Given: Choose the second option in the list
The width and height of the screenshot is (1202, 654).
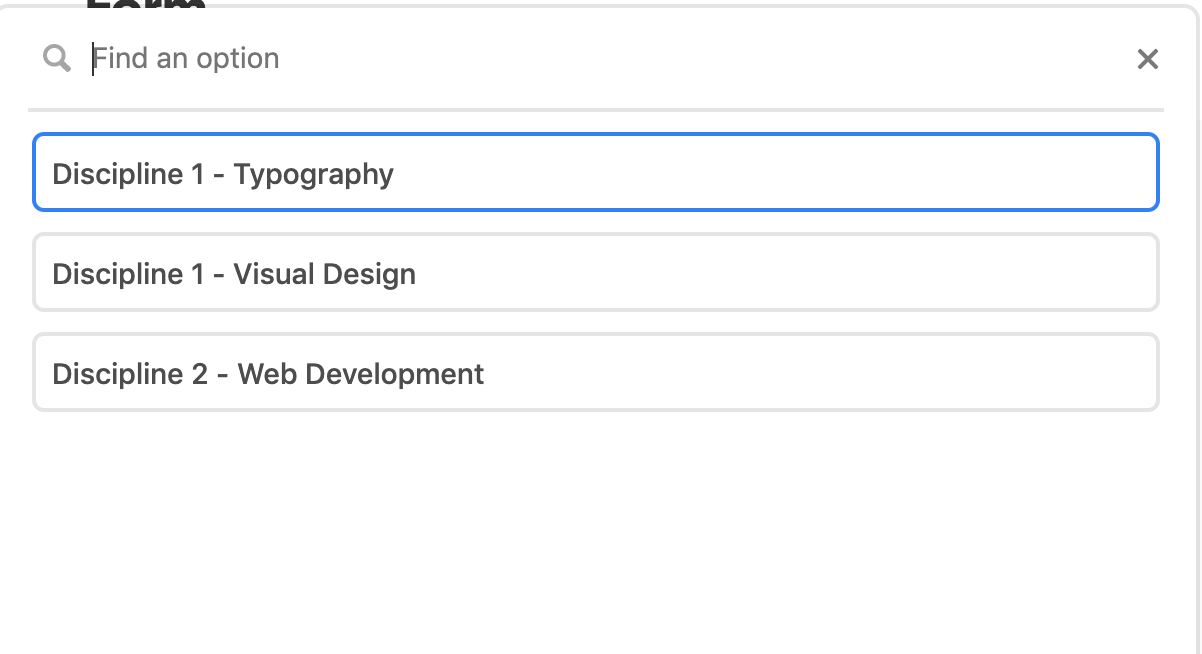Looking at the screenshot, I should [596, 272].
